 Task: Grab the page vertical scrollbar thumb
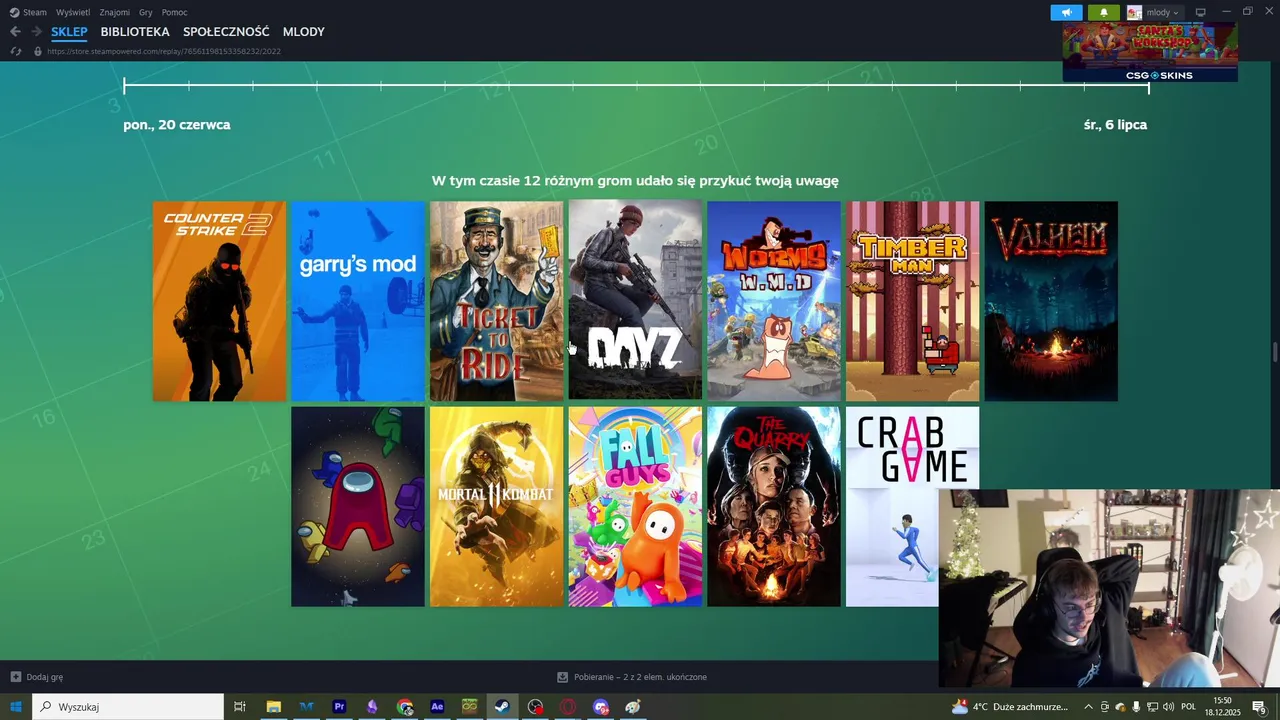[x=1275, y=353]
